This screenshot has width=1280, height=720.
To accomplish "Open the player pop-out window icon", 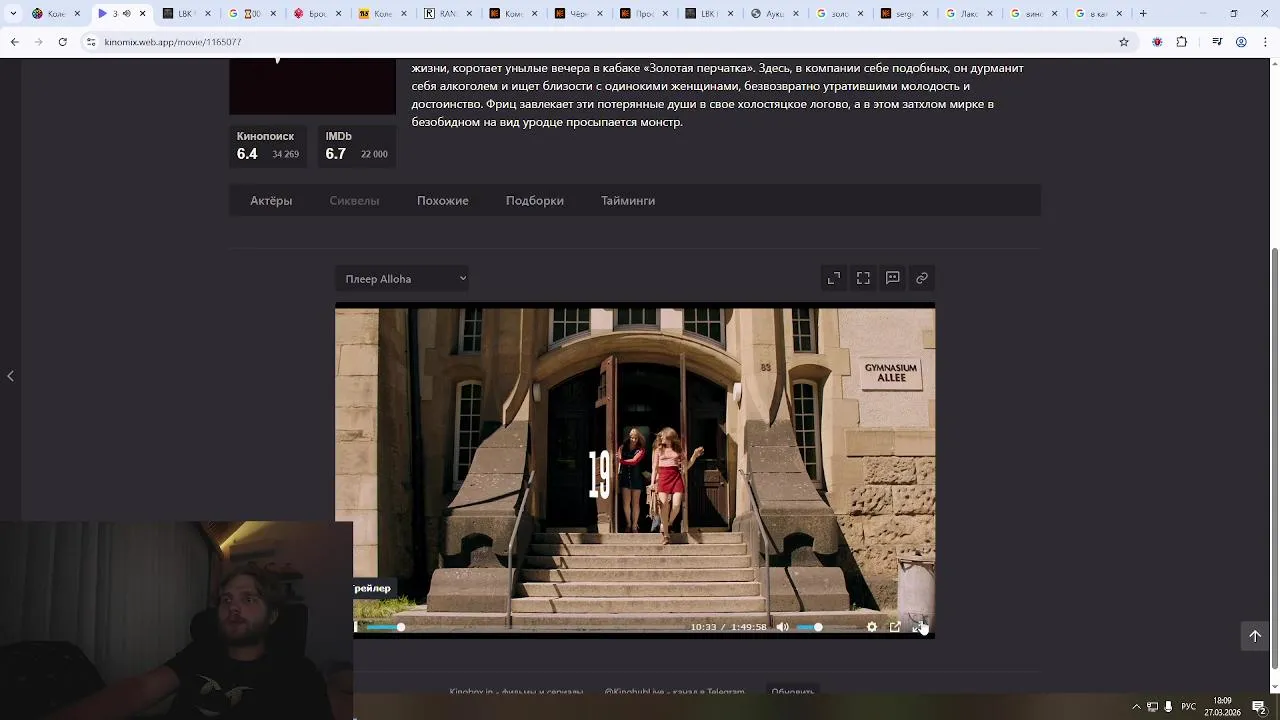I will (895, 627).
